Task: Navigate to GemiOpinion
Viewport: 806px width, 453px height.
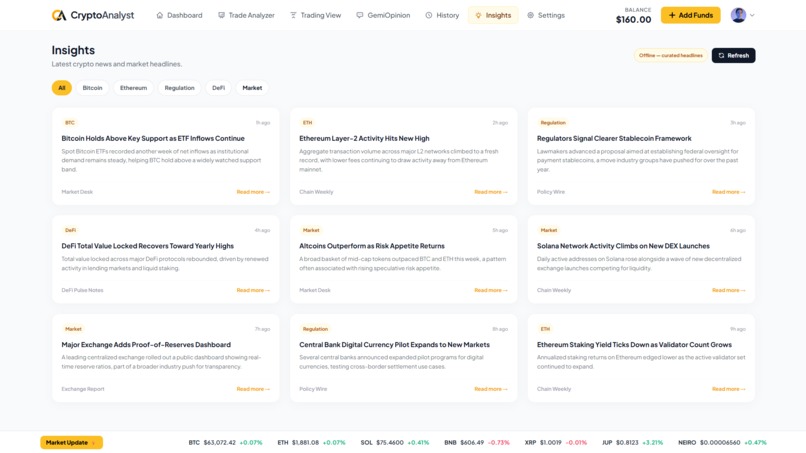Action: pyautogui.click(x=383, y=15)
